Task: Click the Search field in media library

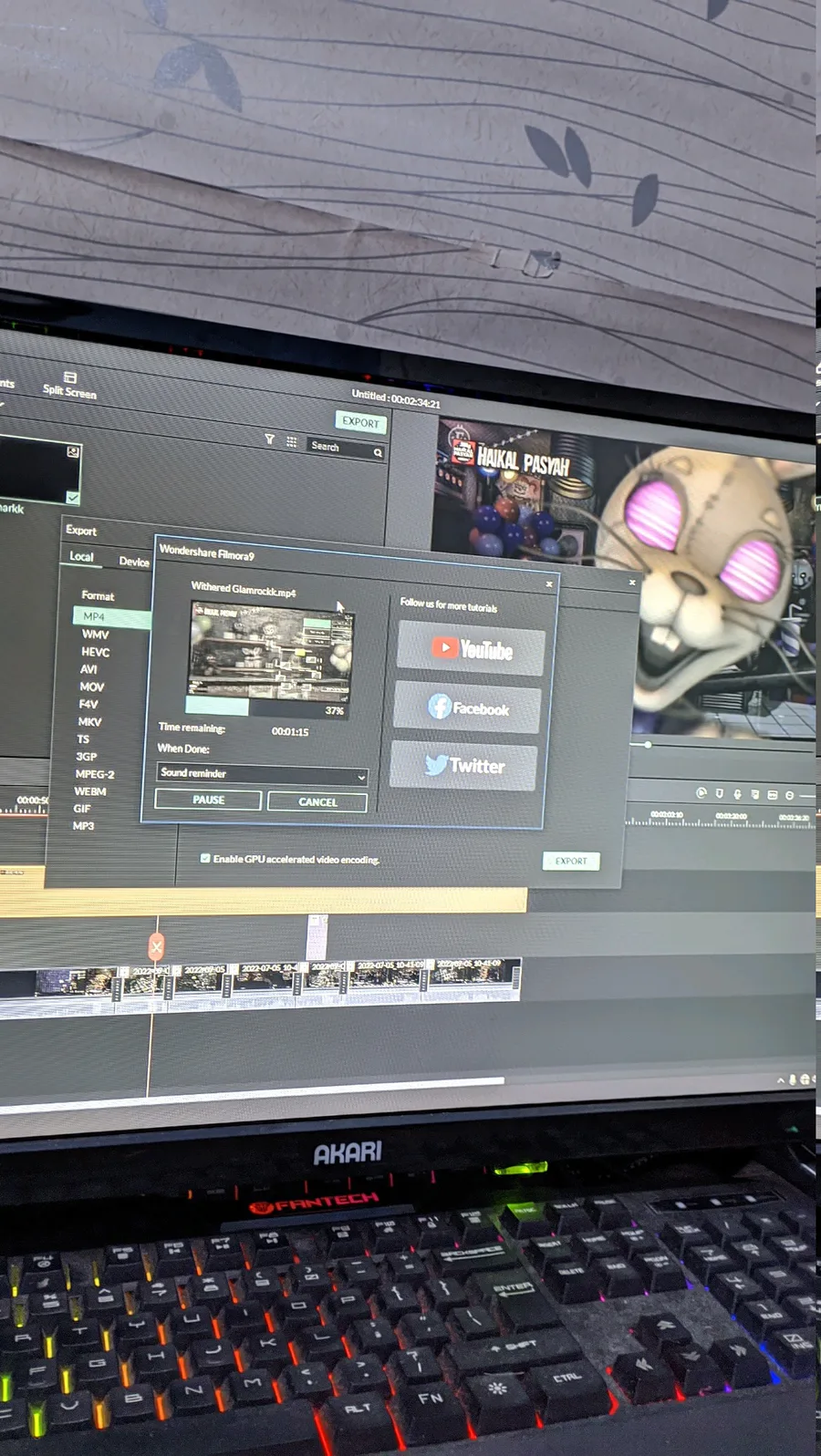Action: 345,448
